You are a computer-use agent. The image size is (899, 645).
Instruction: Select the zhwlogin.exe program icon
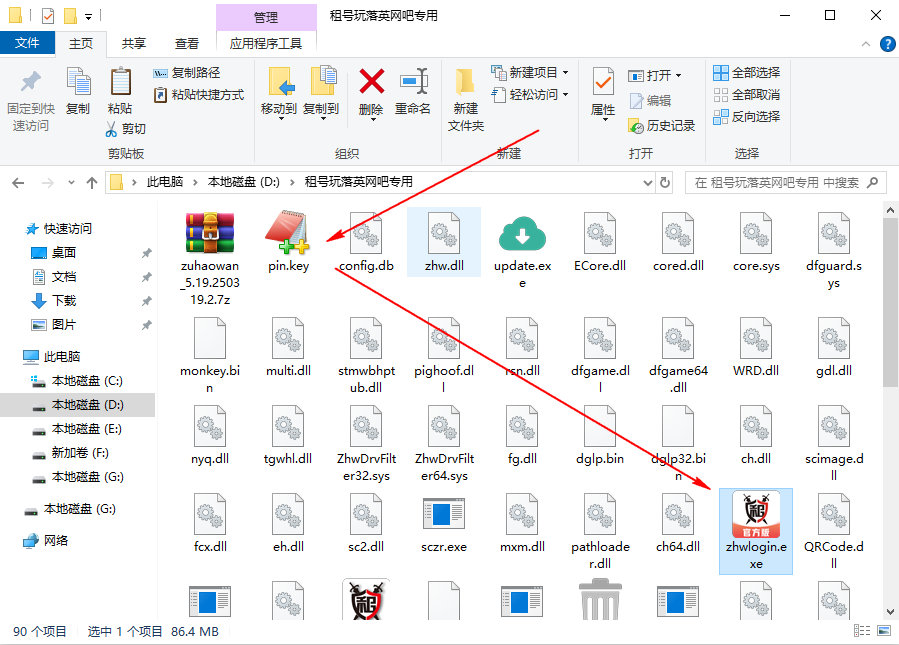click(x=756, y=515)
